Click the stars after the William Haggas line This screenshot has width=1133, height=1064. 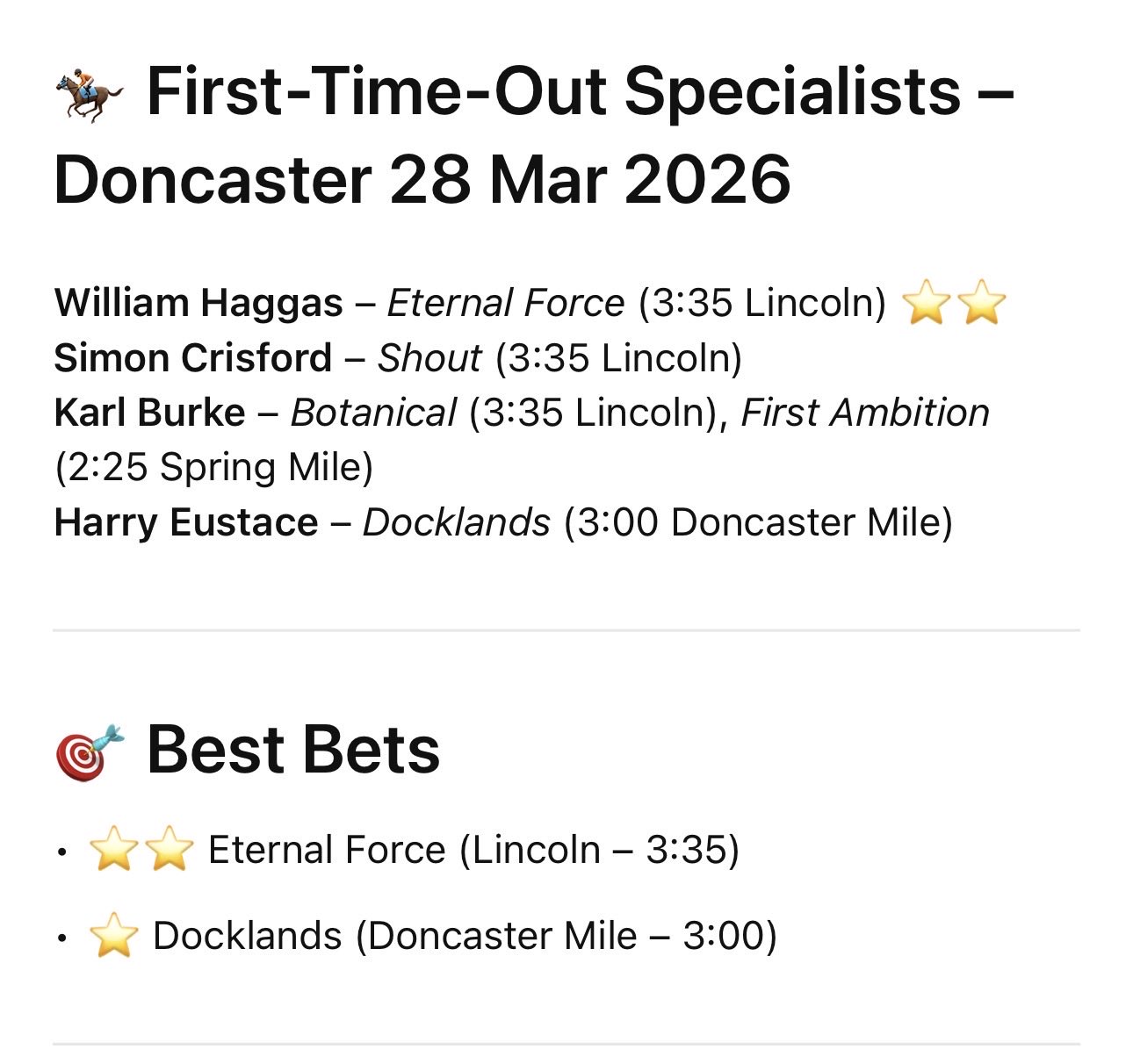click(x=954, y=305)
